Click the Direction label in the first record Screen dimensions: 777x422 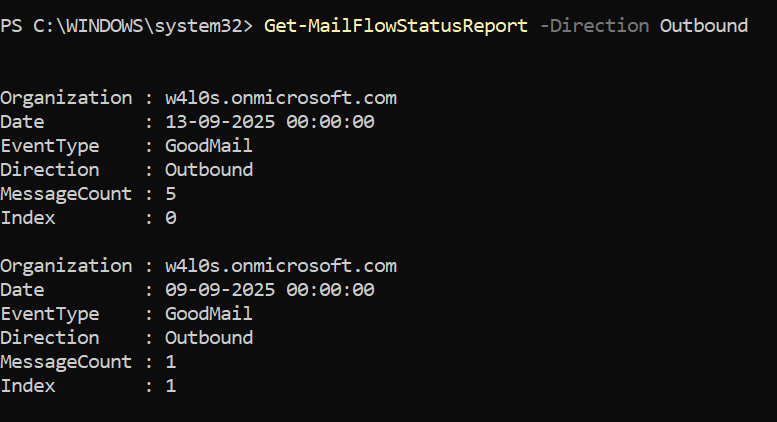50,170
